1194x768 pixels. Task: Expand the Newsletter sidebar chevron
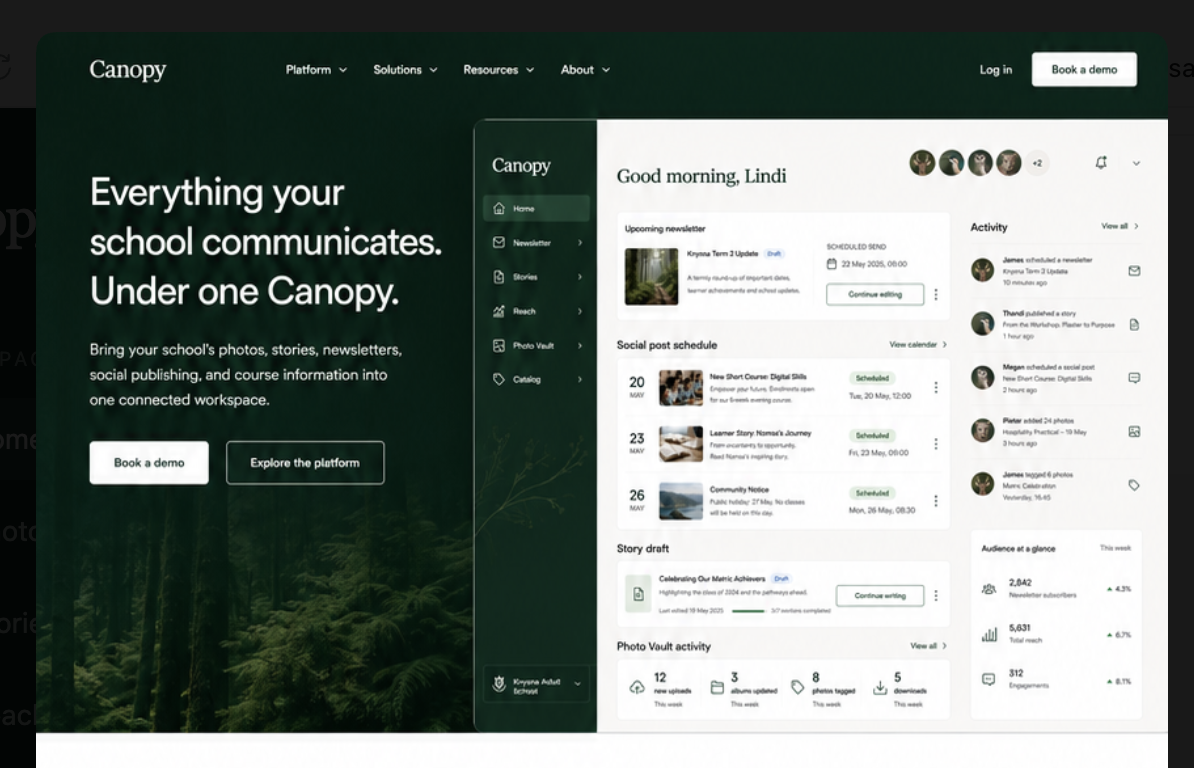(579, 243)
